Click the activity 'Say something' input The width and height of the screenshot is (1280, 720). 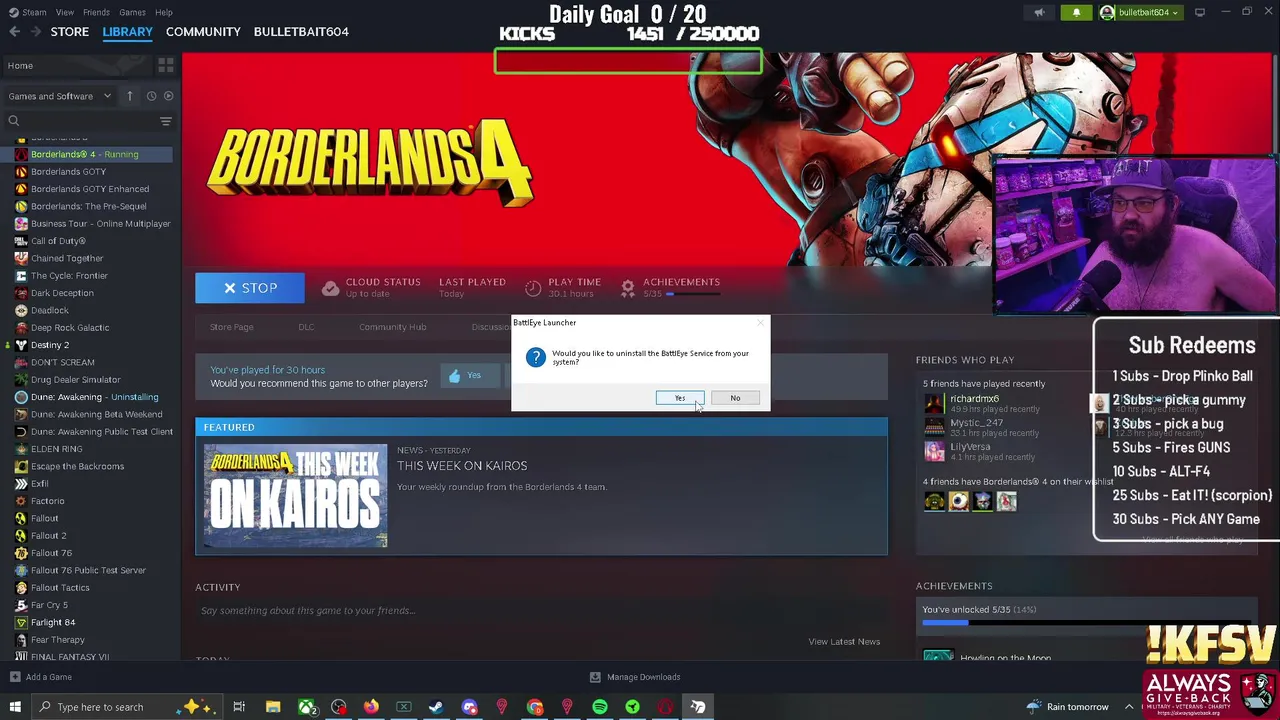click(x=540, y=611)
